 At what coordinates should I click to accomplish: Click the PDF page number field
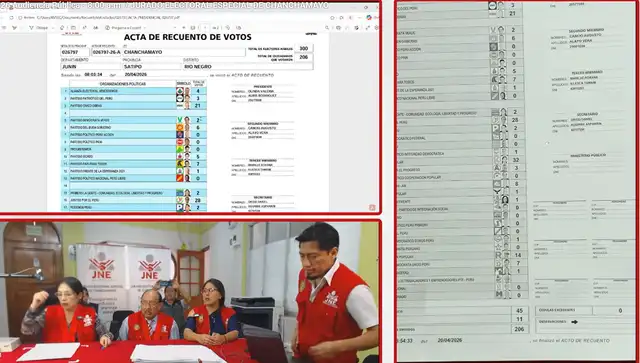(205, 28)
